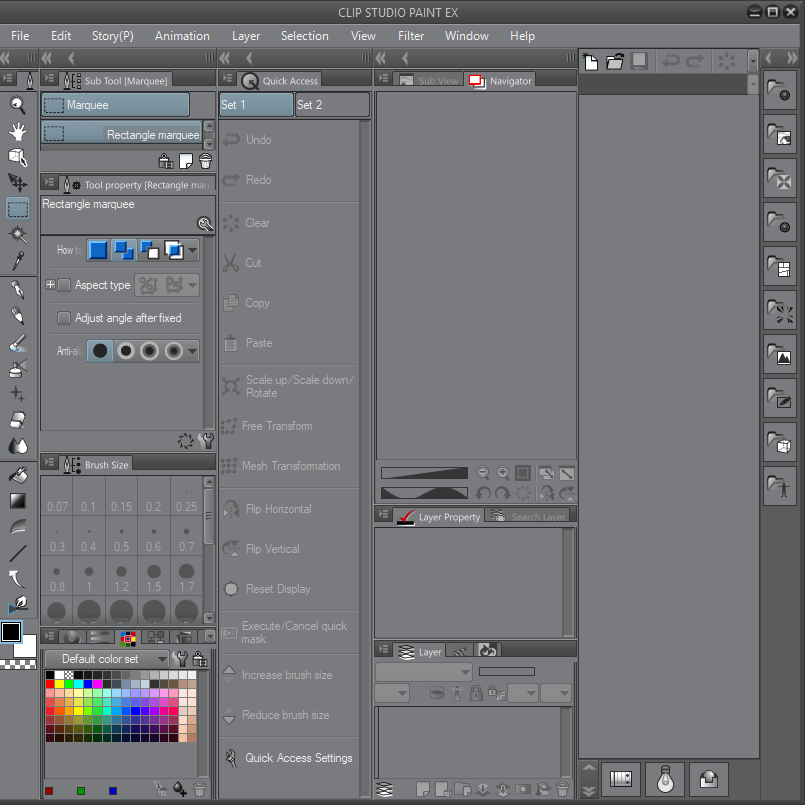Open the Aspect type options dropdown arrow
Screen dimensions: 805x805
click(x=192, y=286)
